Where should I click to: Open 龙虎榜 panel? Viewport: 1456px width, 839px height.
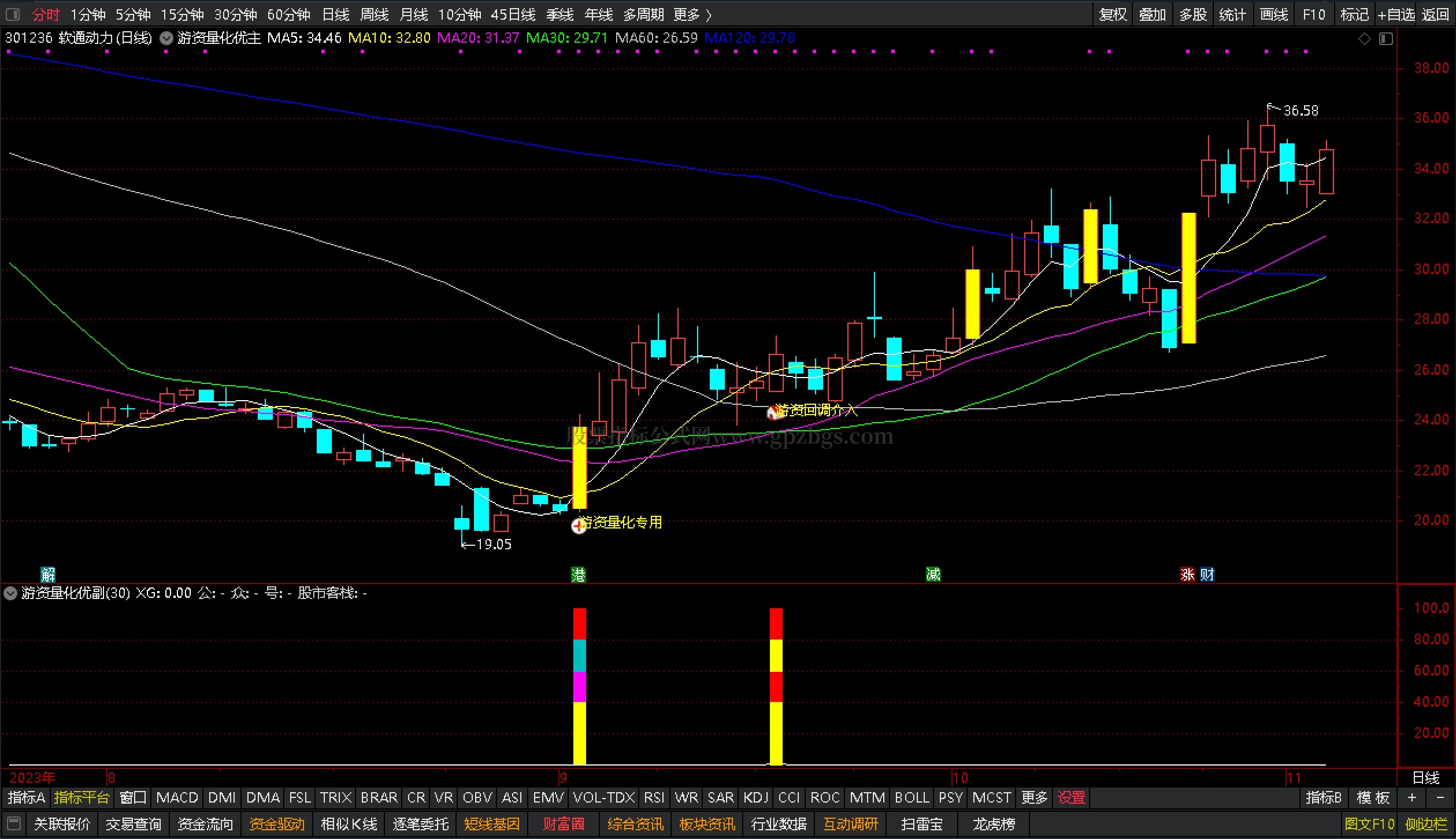(x=994, y=823)
